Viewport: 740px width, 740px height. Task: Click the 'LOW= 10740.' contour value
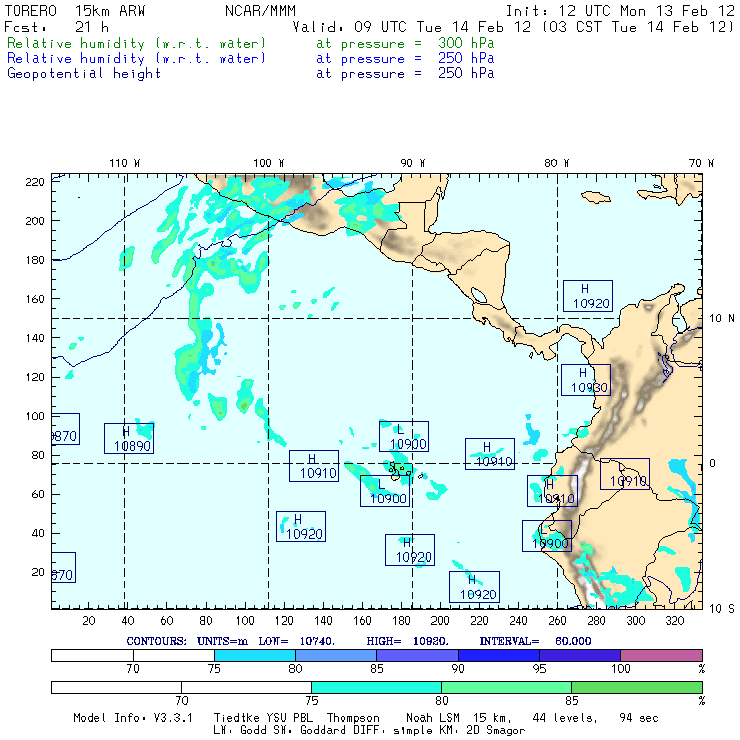[296, 641]
